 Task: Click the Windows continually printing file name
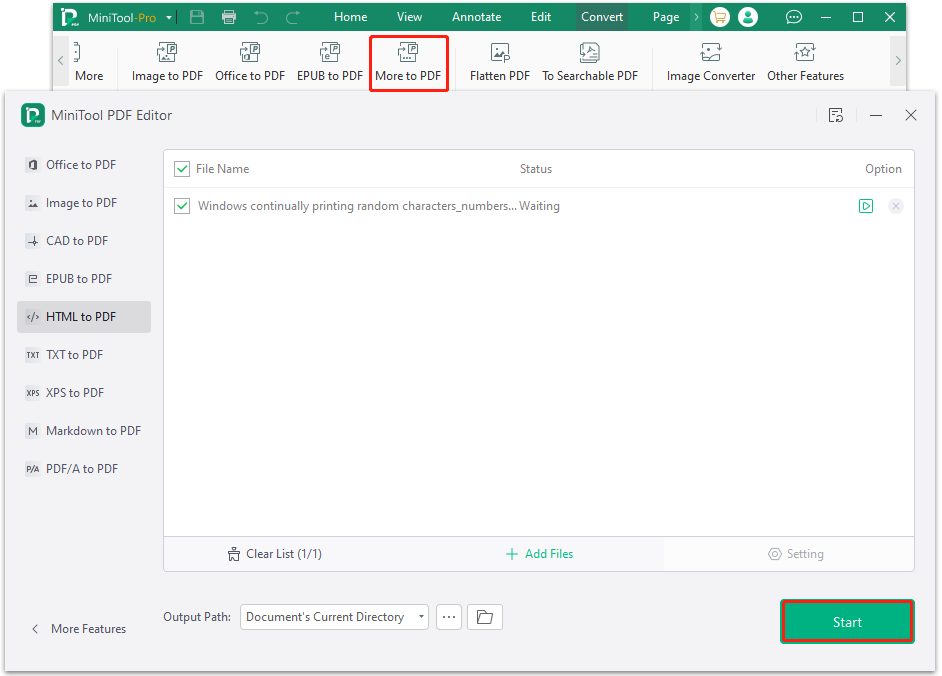357,206
